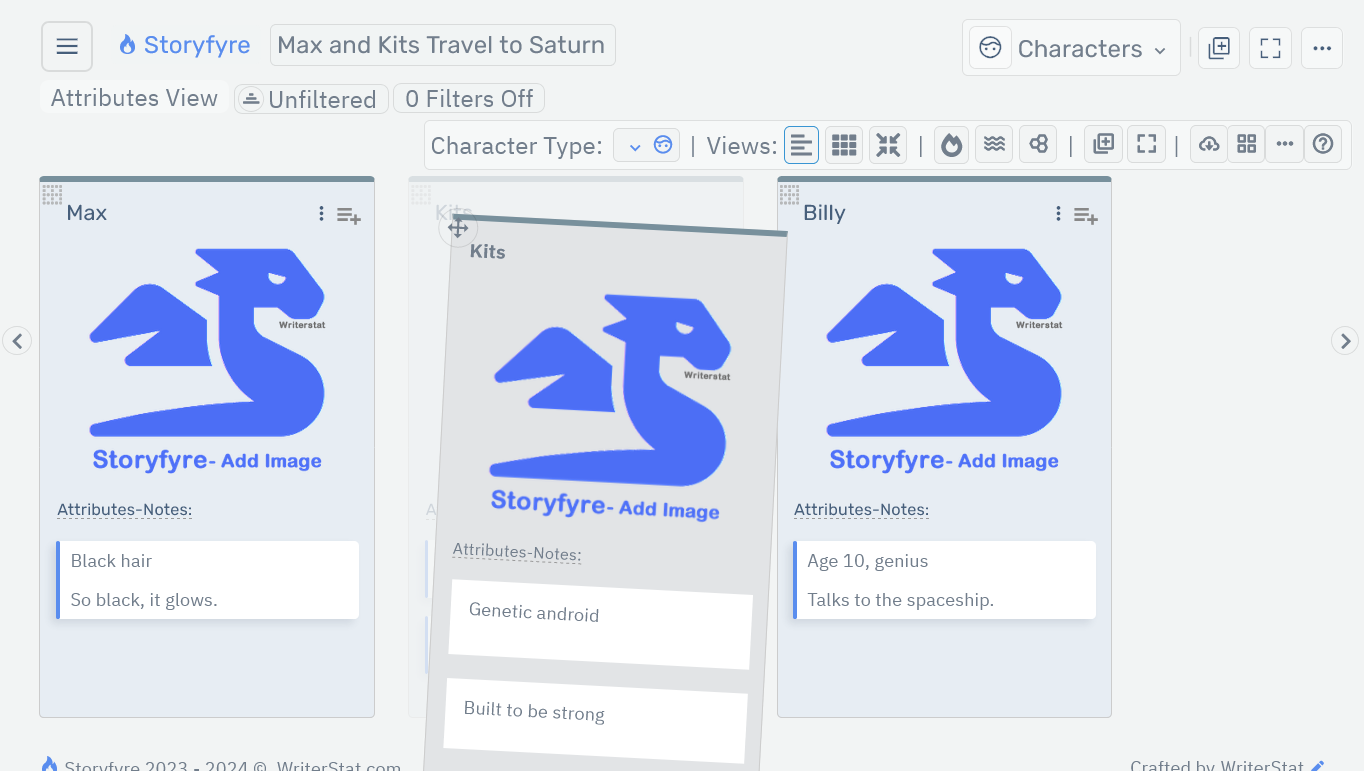1365x771 pixels.
Task: Click the collapse cards view icon
Action: [x=887, y=144]
